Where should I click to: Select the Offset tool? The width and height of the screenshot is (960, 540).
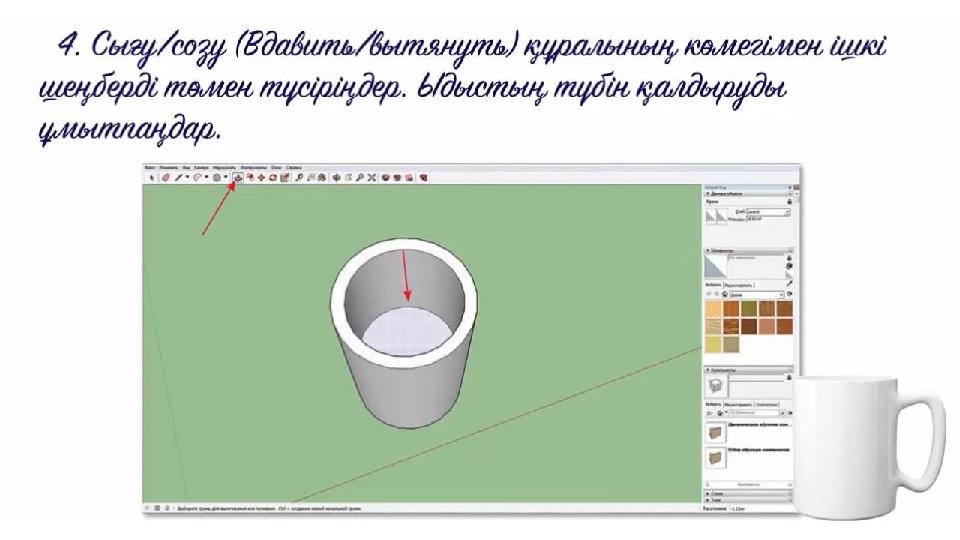[x=250, y=178]
